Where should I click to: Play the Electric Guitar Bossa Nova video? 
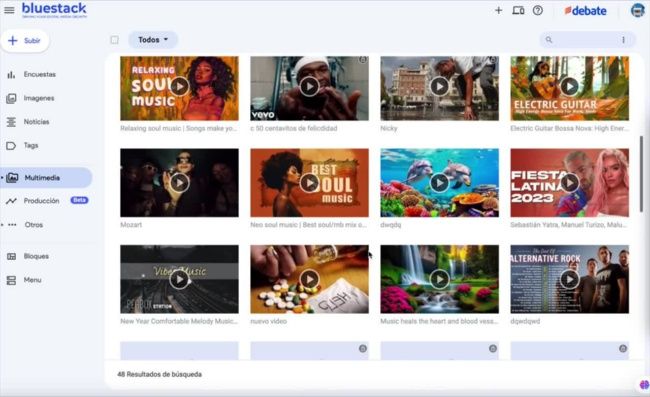(x=570, y=87)
